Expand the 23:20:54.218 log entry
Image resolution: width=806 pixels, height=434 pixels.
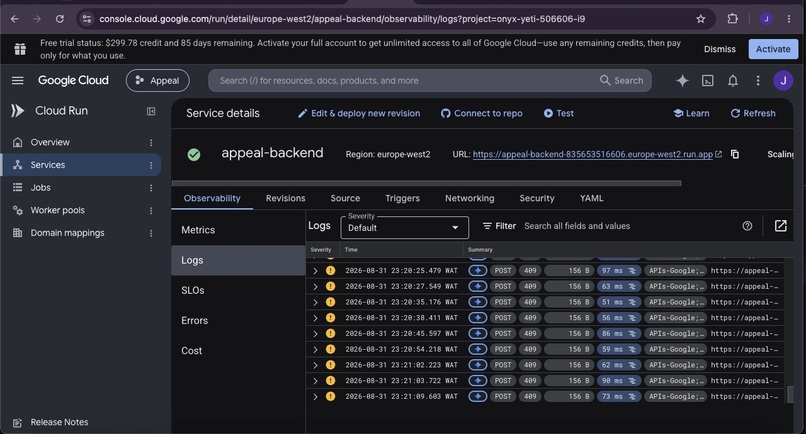(315, 350)
